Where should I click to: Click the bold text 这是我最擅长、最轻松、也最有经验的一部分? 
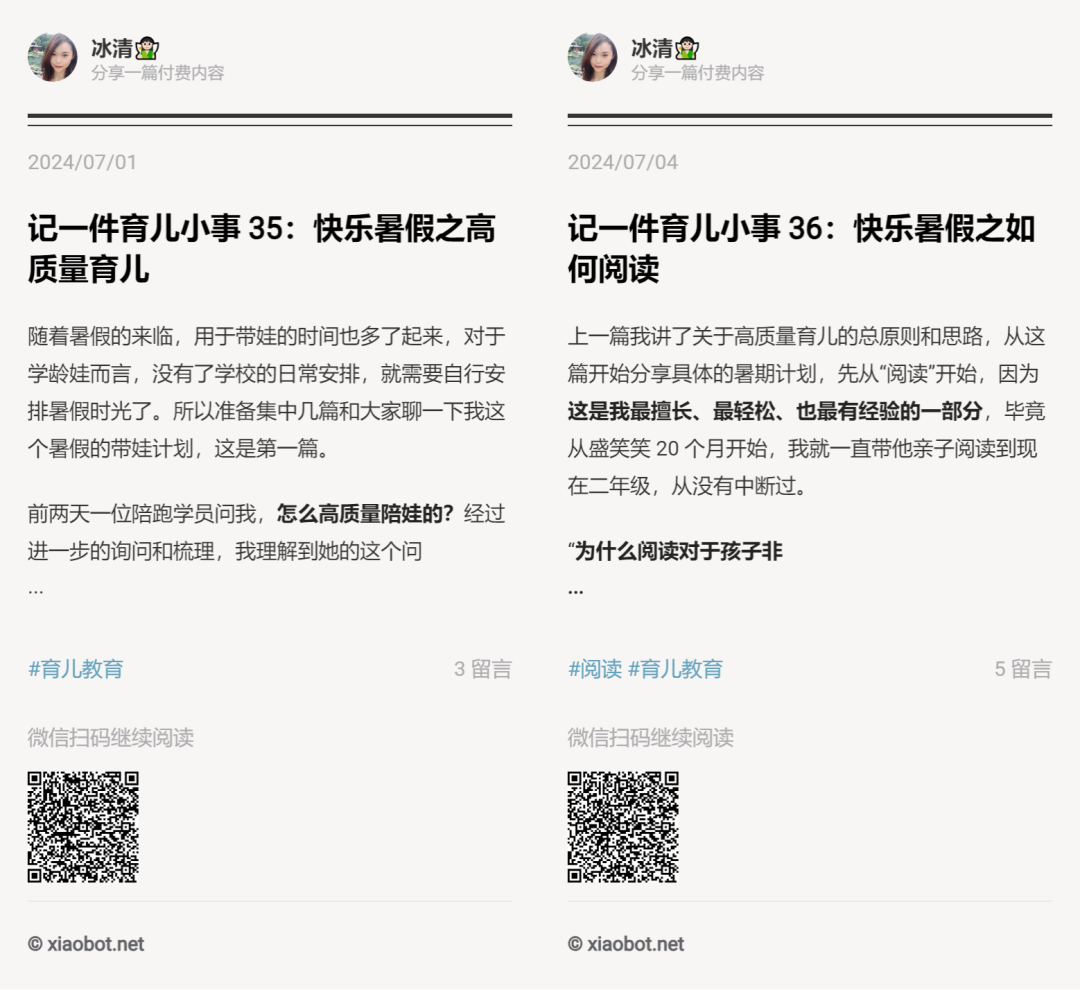(x=775, y=411)
